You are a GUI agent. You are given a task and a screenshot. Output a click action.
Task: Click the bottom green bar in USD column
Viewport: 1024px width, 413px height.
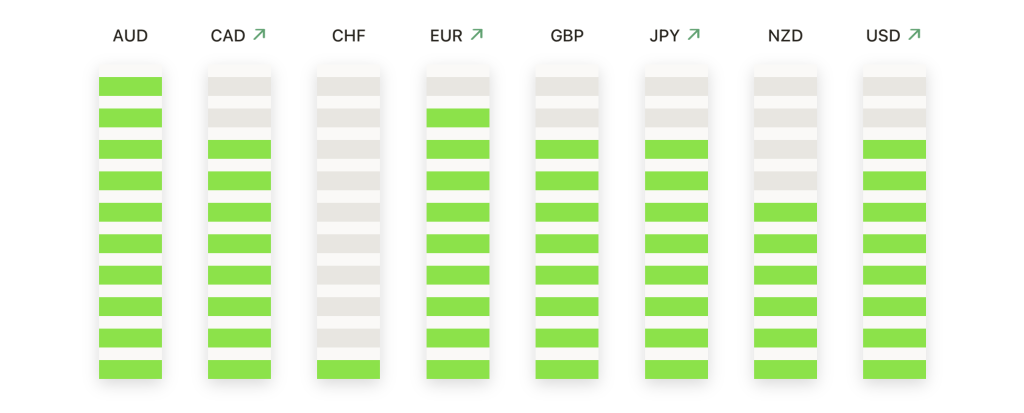click(895, 369)
